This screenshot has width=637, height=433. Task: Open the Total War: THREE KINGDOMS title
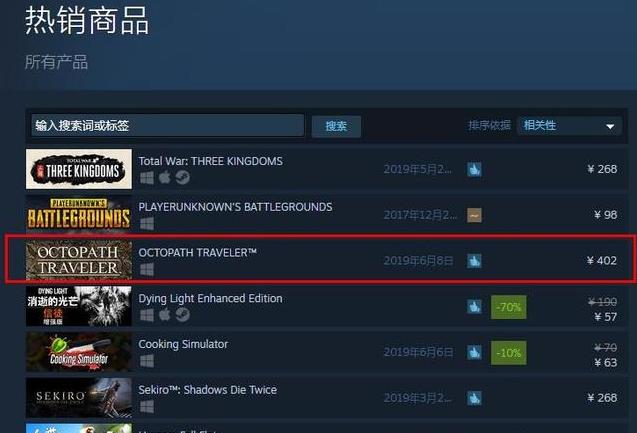coord(210,161)
